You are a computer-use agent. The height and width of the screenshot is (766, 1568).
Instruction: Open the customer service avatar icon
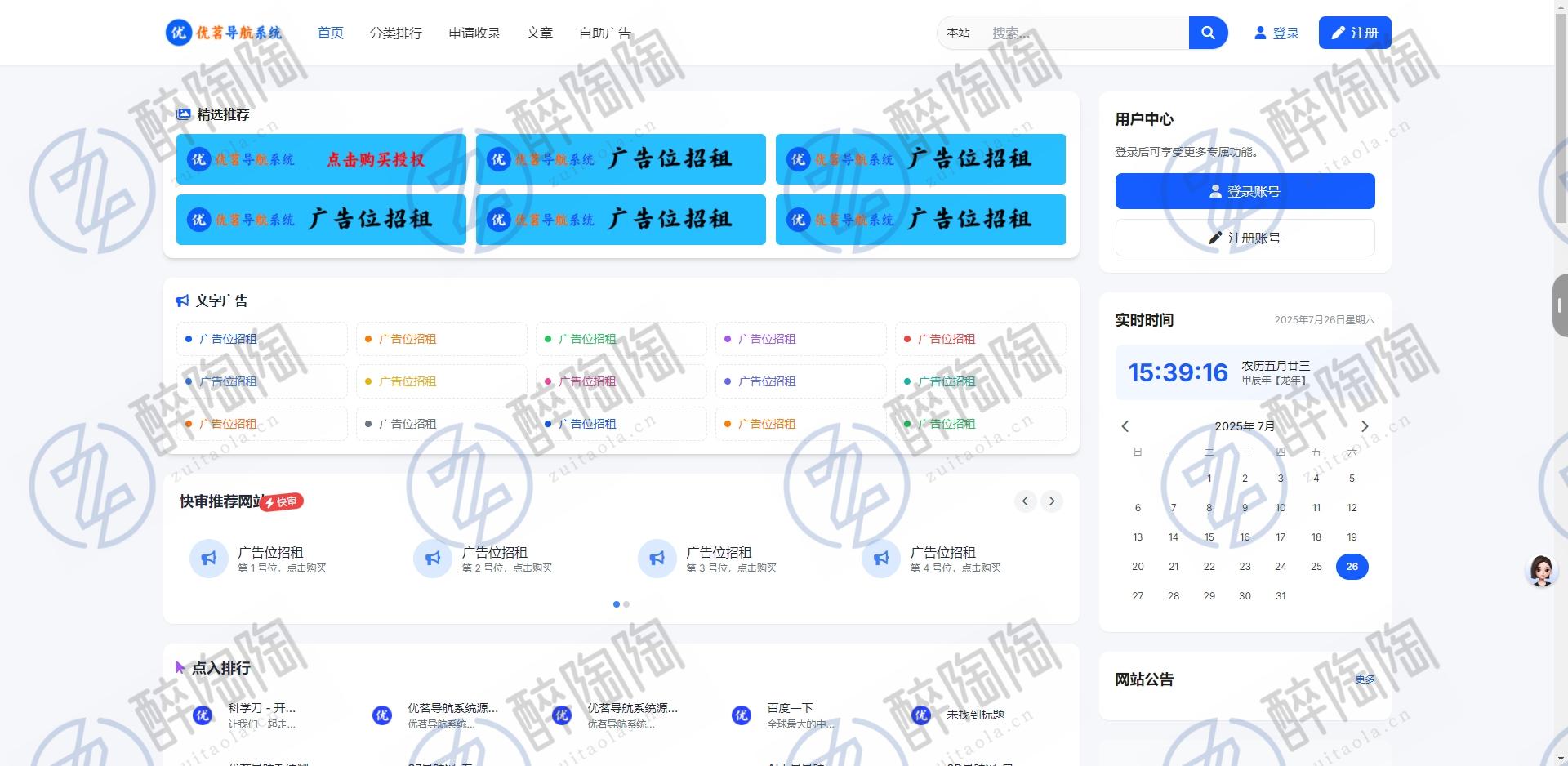pos(1541,571)
